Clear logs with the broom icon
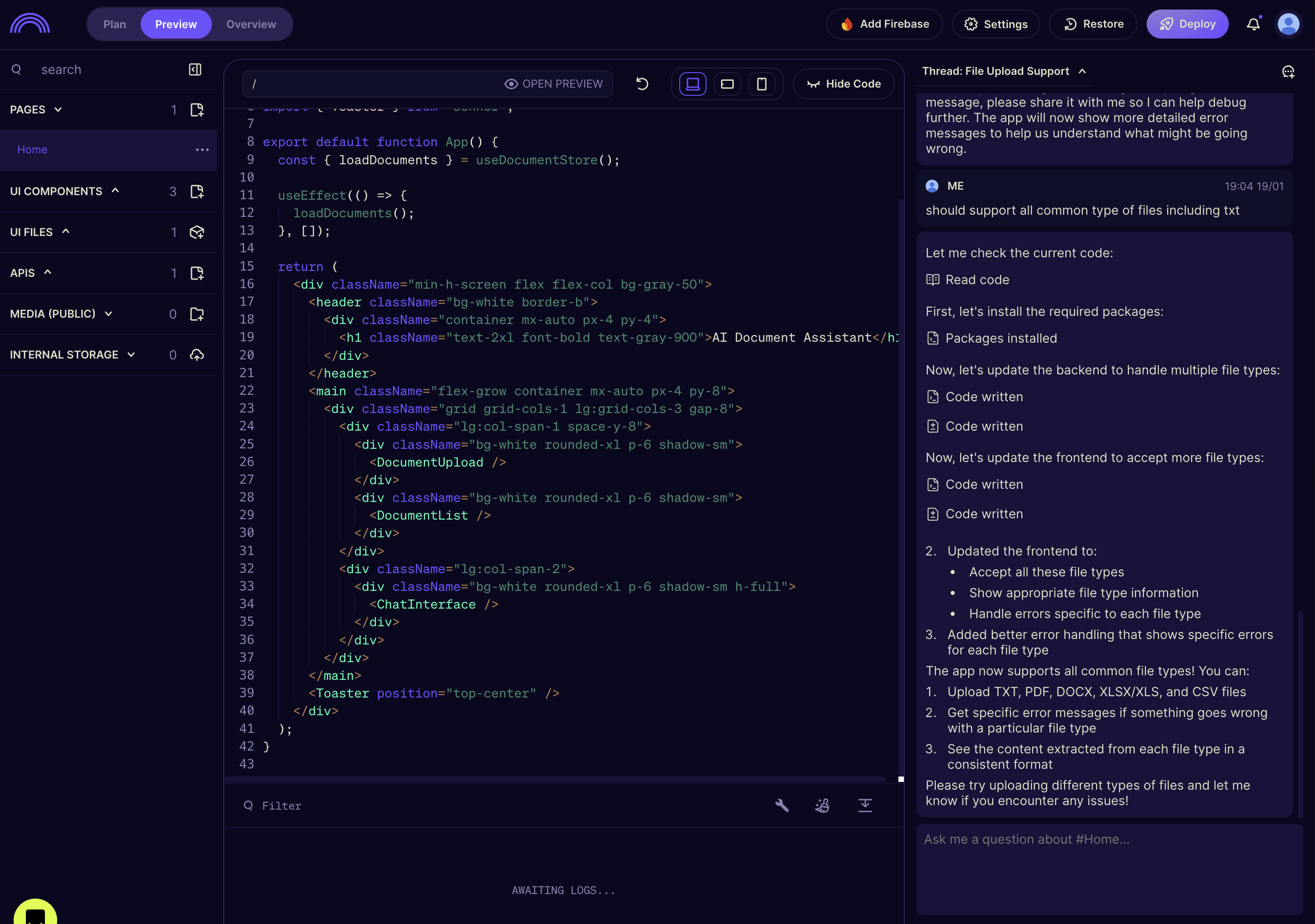This screenshot has width=1315, height=924. click(823, 806)
